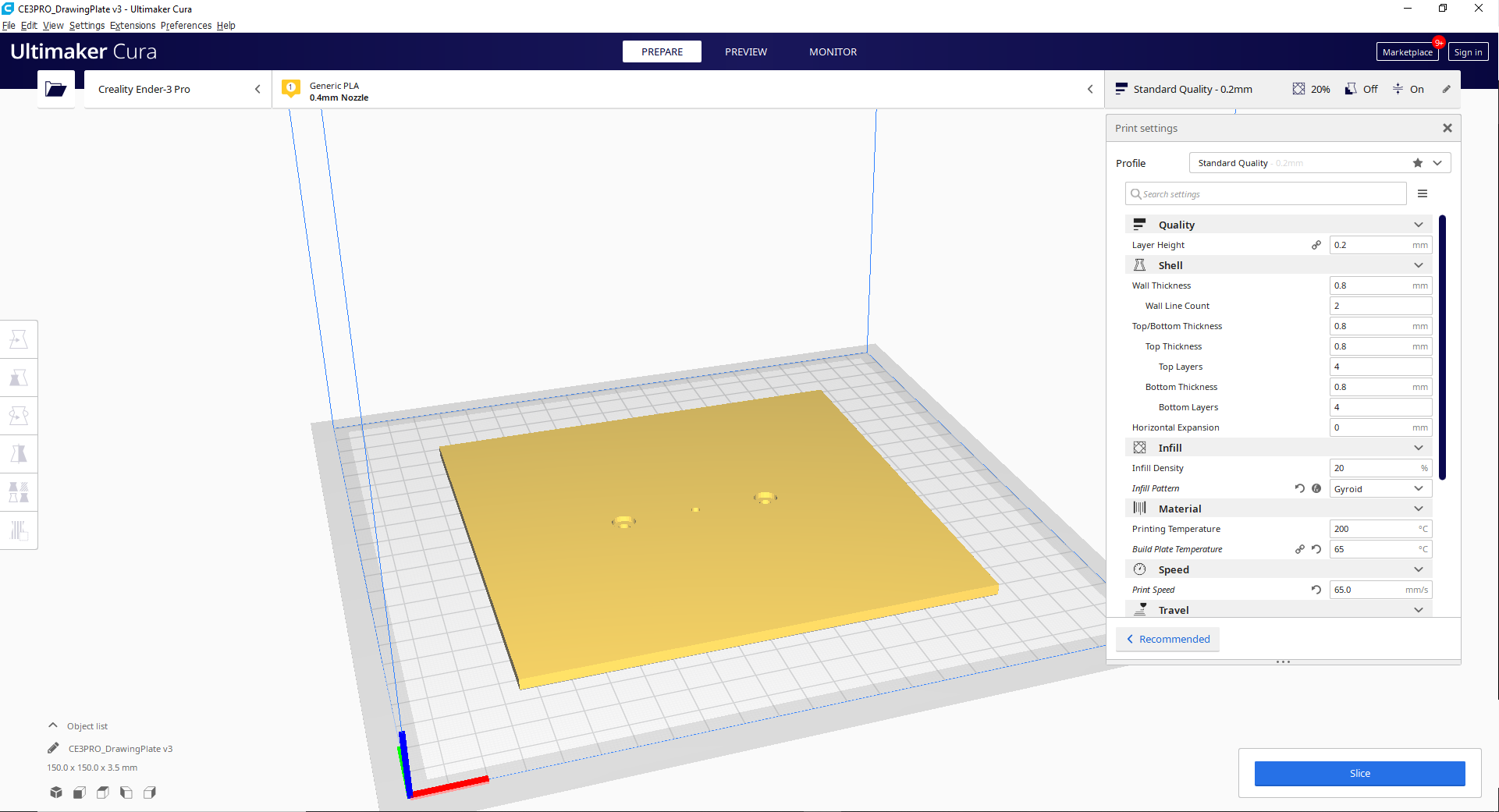This screenshot has height=812, width=1499.
Task: Click pencil icon beside CE3PRO_DrawingPlate v3
Action: pyautogui.click(x=53, y=748)
